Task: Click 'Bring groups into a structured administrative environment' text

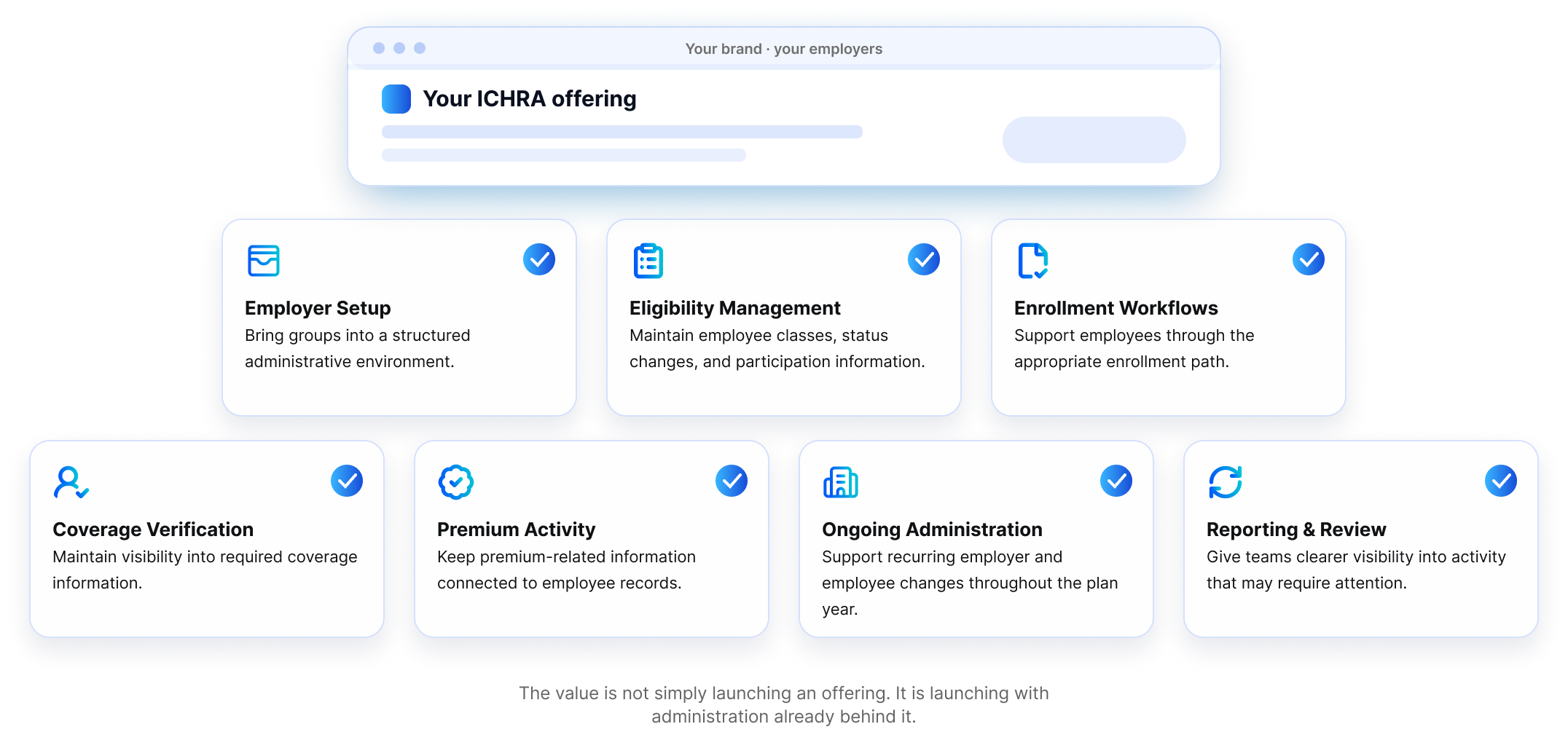Action: point(358,349)
